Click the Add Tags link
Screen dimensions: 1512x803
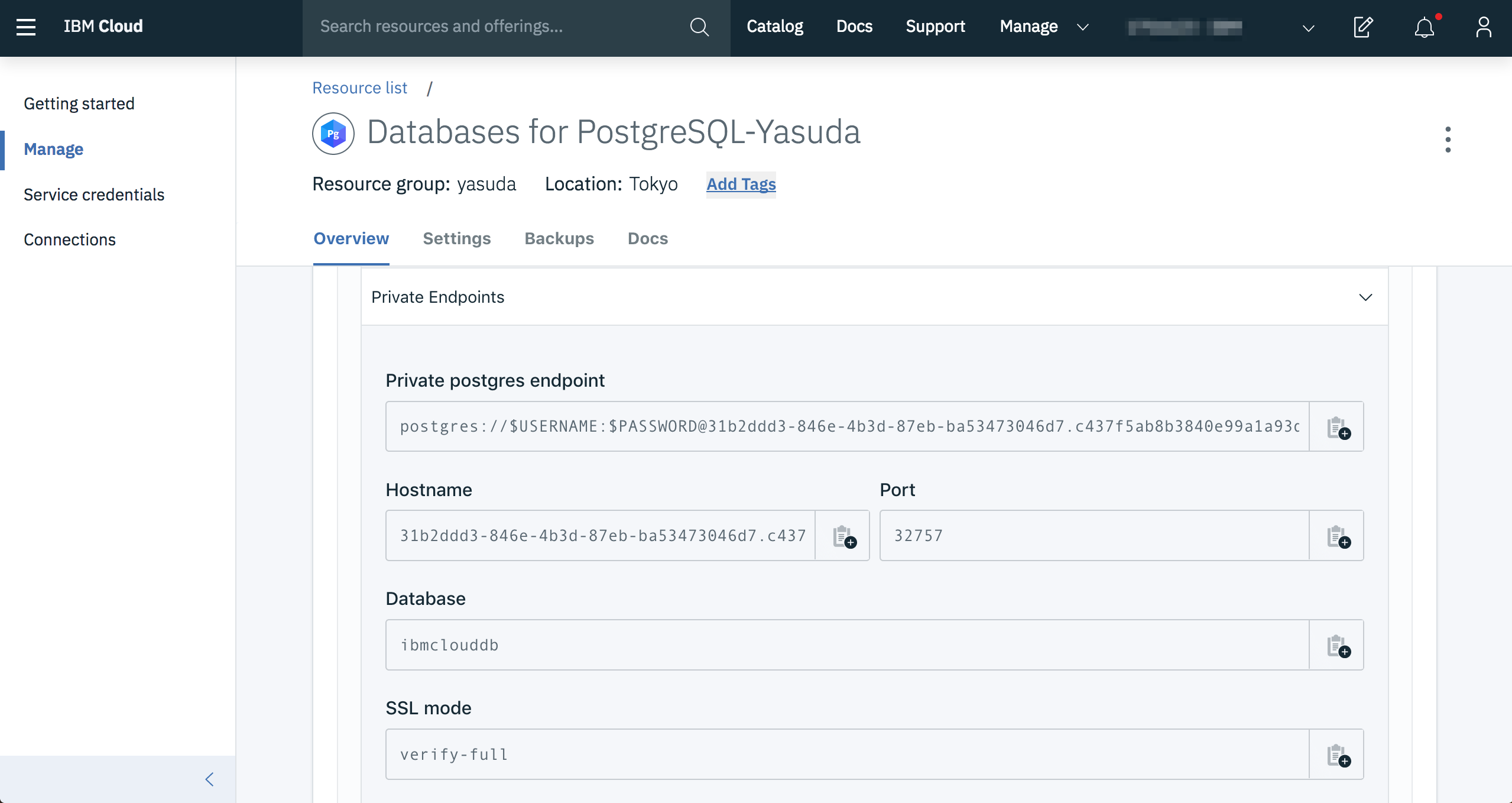pyautogui.click(x=741, y=184)
